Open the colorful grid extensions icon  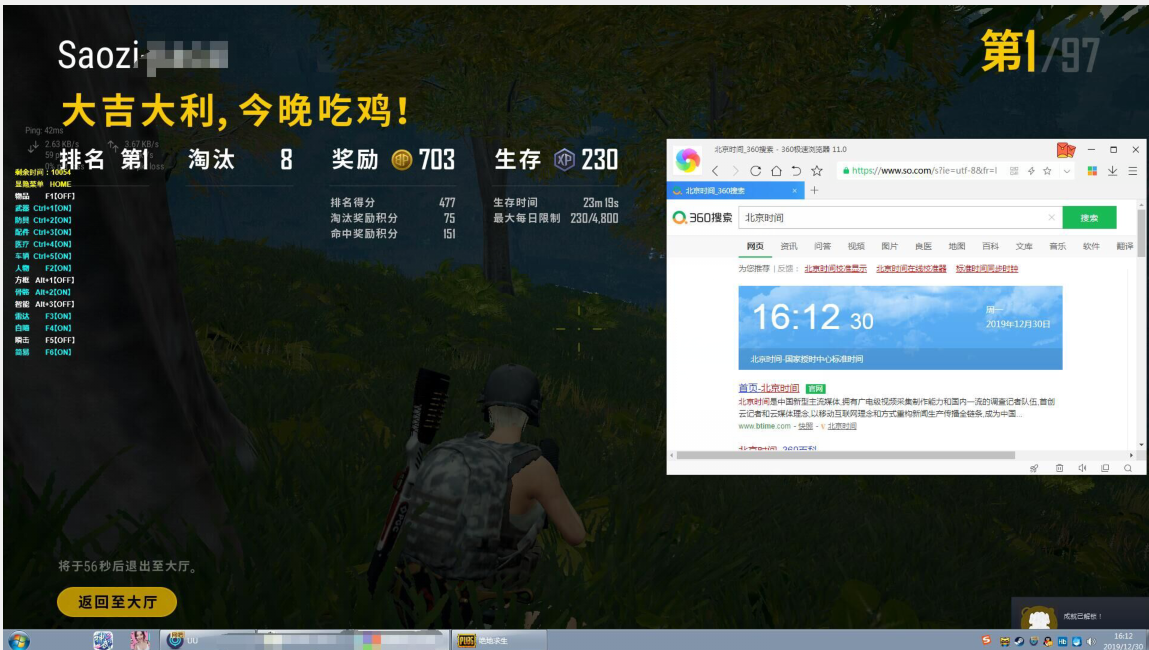(1092, 171)
